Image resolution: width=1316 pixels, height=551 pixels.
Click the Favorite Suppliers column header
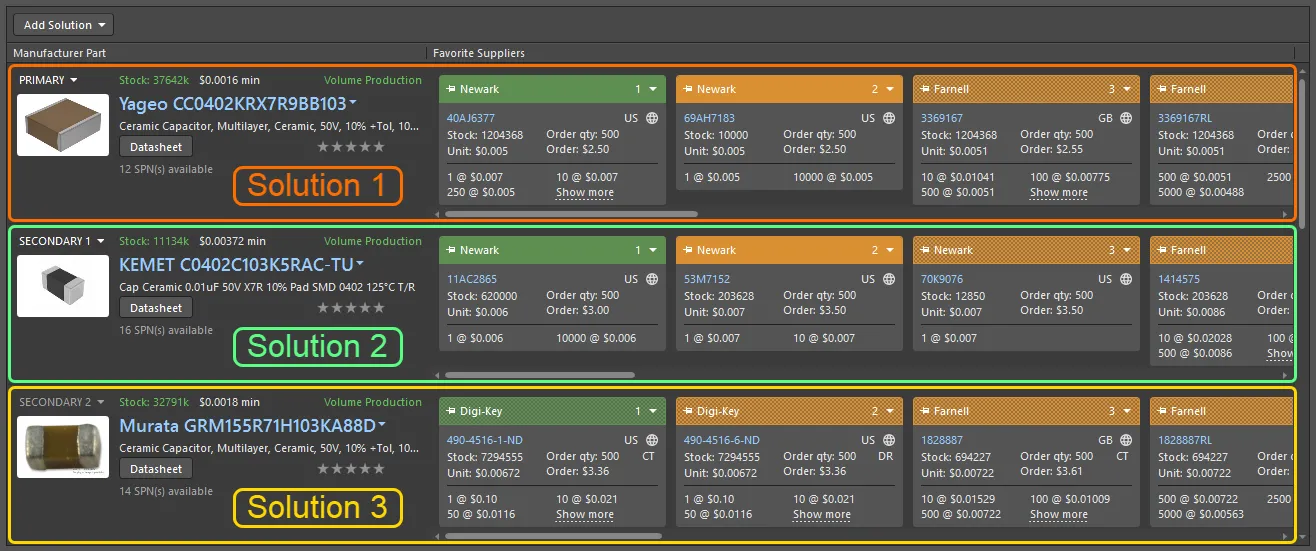(x=479, y=53)
